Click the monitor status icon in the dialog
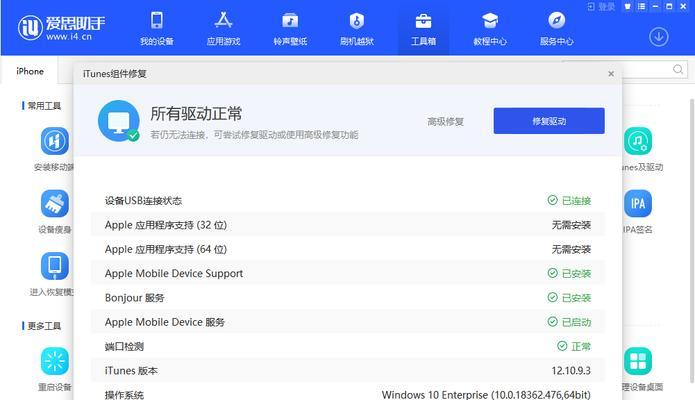The width and height of the screenshot is (695, 400). point(119,121)
